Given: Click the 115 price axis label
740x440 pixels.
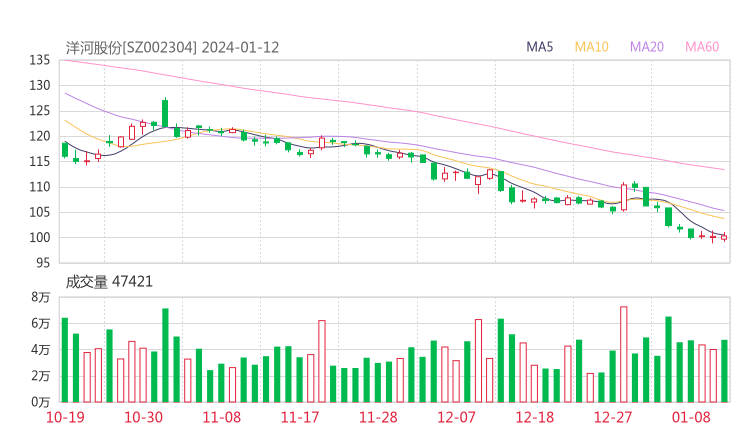Looking at the screenshot, I should tap(40, 161).
